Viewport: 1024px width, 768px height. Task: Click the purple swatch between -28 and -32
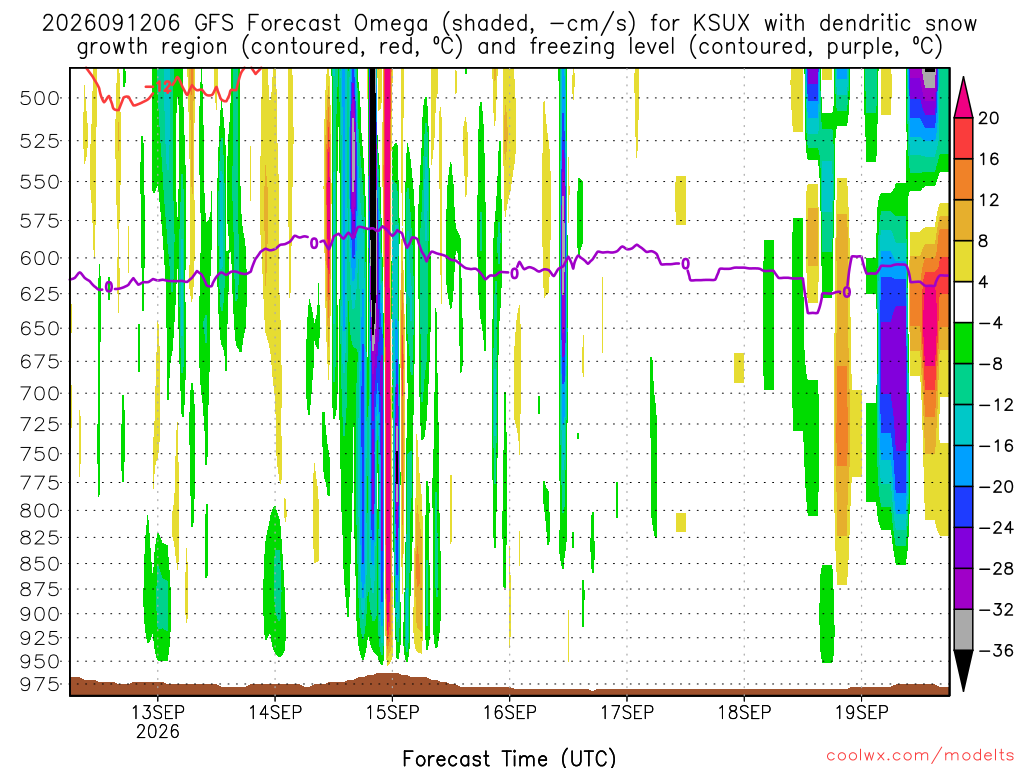click(x=963, y=588)
